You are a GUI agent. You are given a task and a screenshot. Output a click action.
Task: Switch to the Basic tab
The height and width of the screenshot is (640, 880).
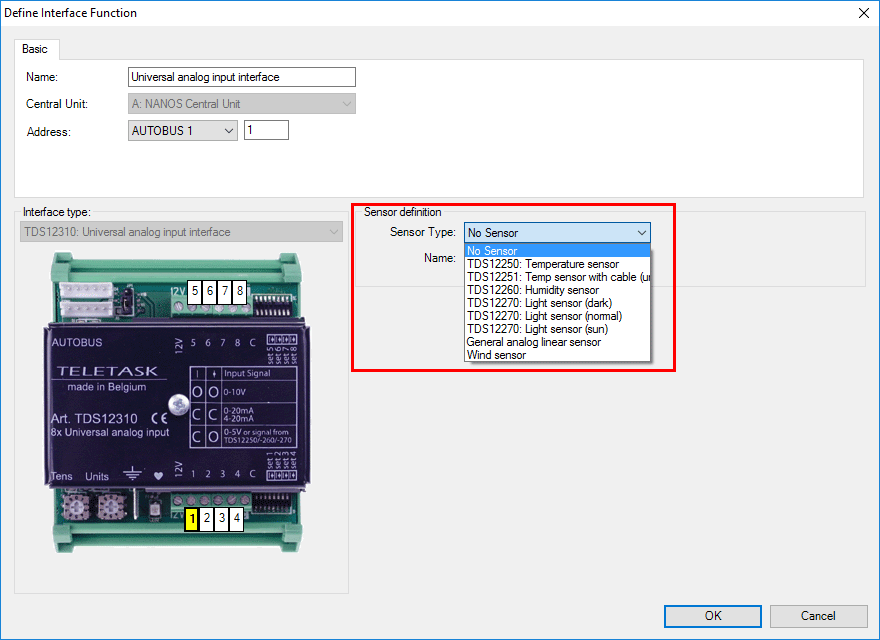point(38,49)
